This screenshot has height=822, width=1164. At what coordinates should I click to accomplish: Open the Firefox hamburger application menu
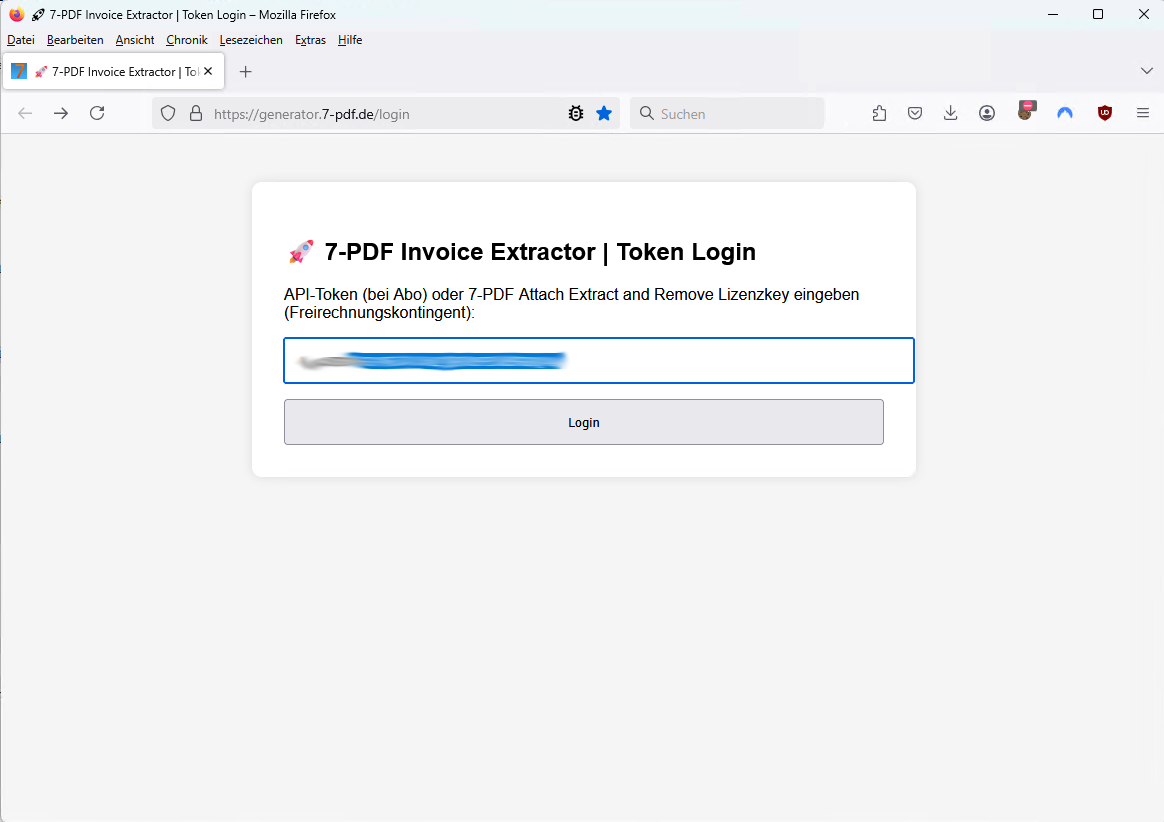coord(1143,113)
